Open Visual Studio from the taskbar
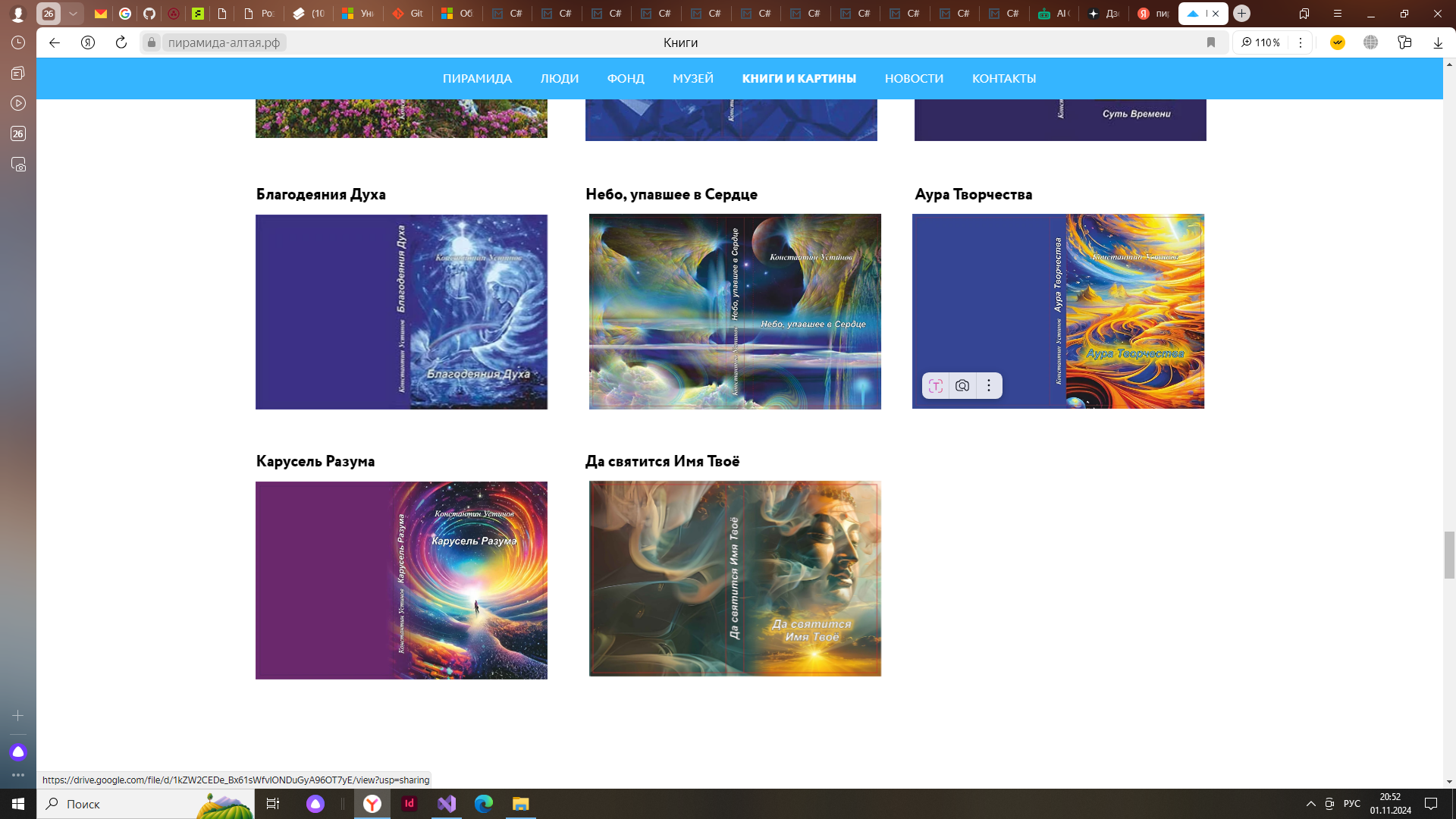 tap(447, 804)
